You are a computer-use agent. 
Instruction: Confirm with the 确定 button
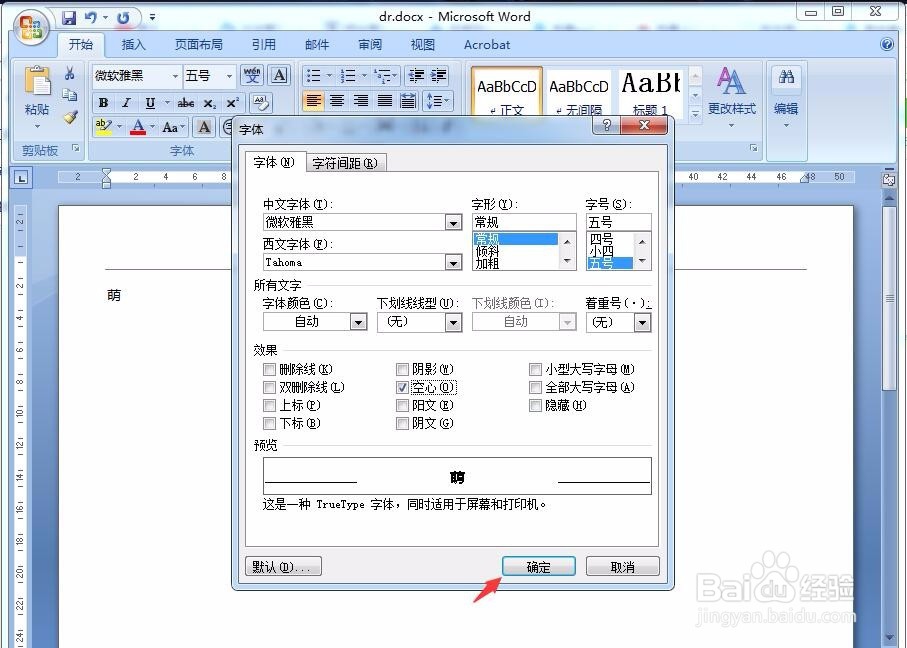pyautogui.click(x=539, y=566)
